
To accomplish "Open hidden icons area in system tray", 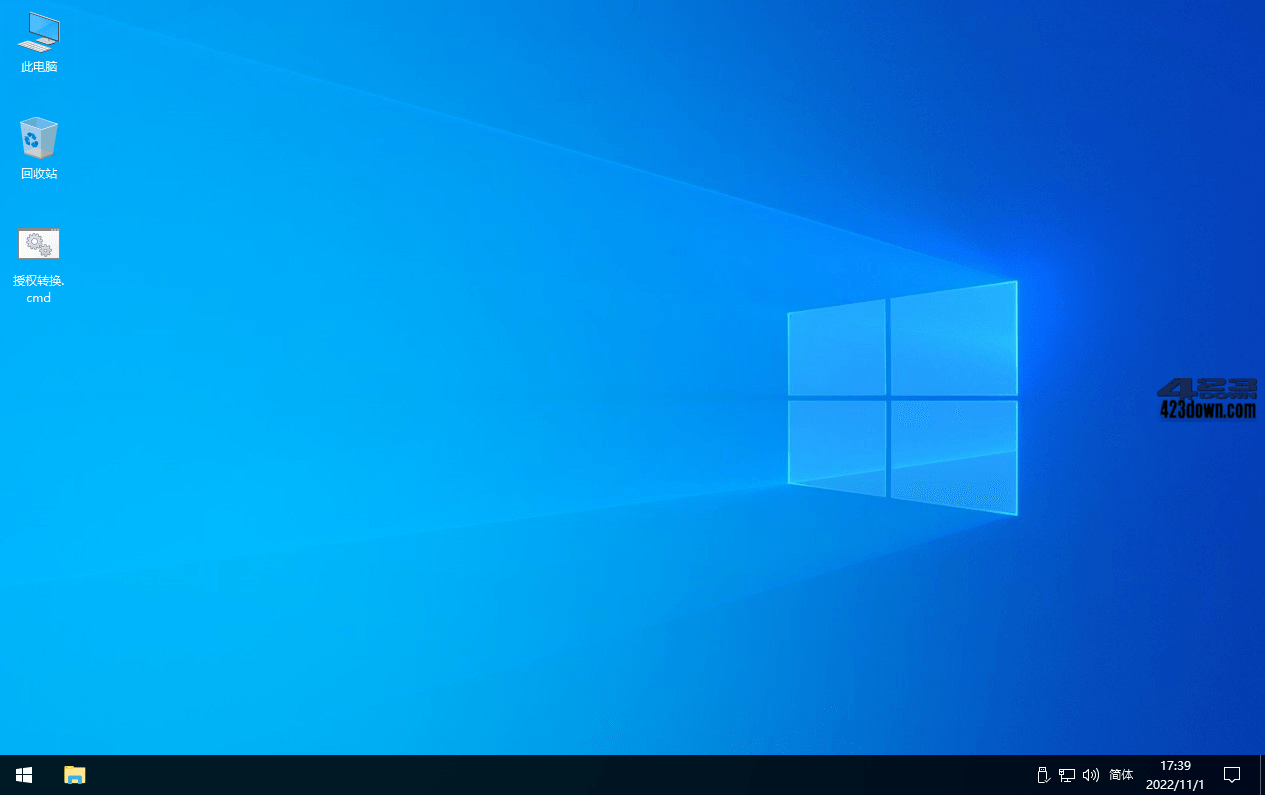I will [x=1020, y=775].
